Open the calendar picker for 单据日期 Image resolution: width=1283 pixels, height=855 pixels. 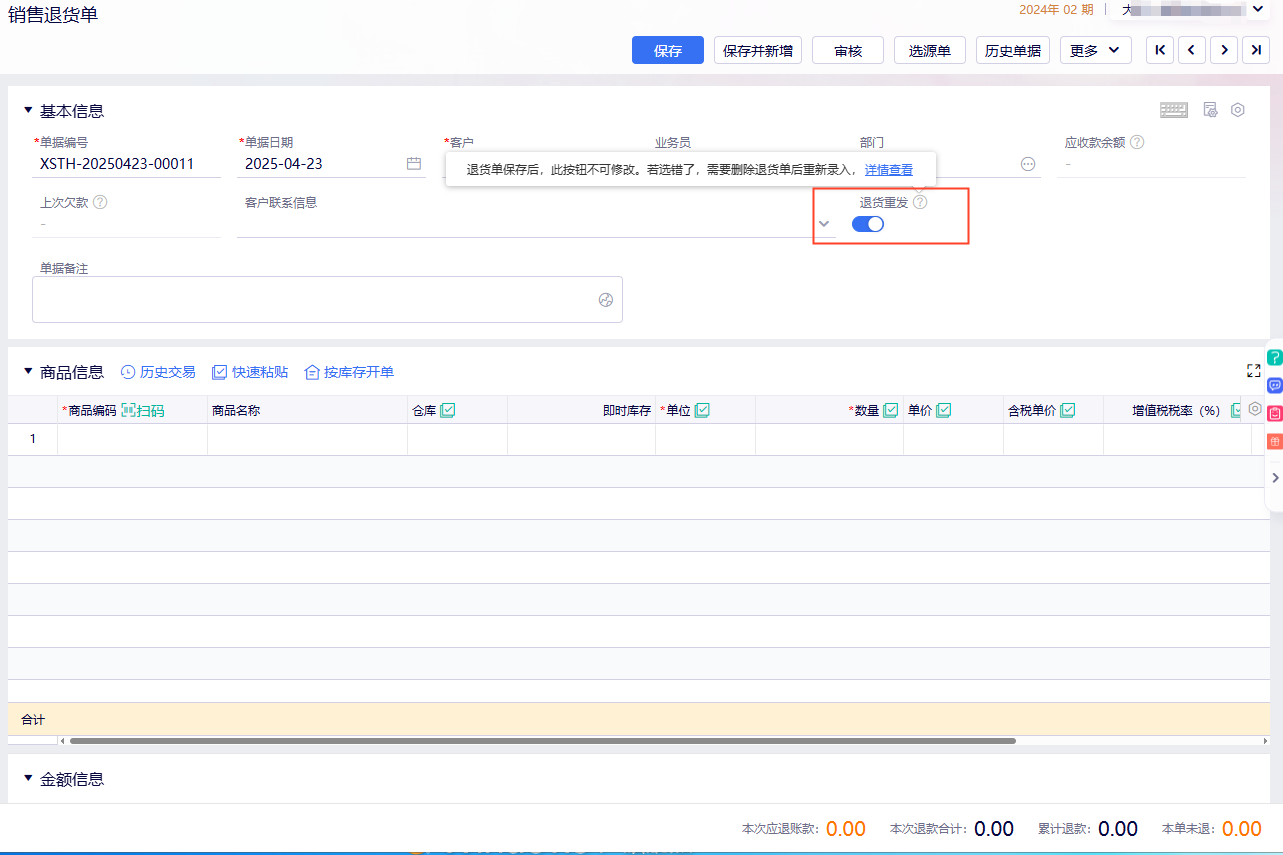pos(414,164)
